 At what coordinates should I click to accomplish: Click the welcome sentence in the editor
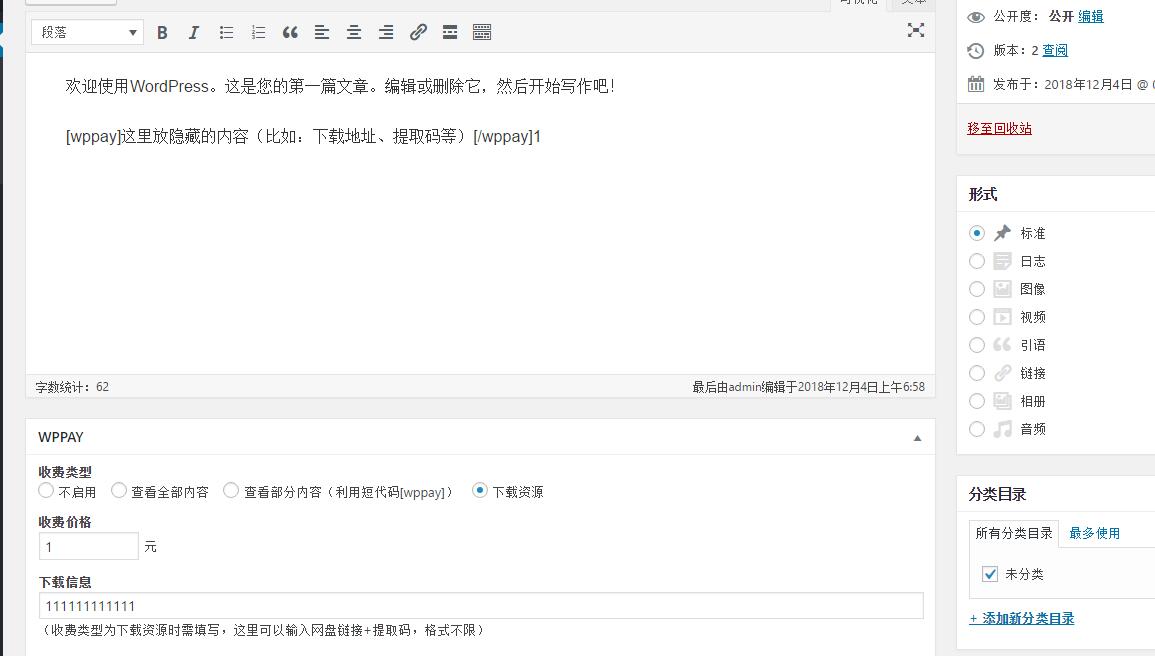tap(340, 86)
